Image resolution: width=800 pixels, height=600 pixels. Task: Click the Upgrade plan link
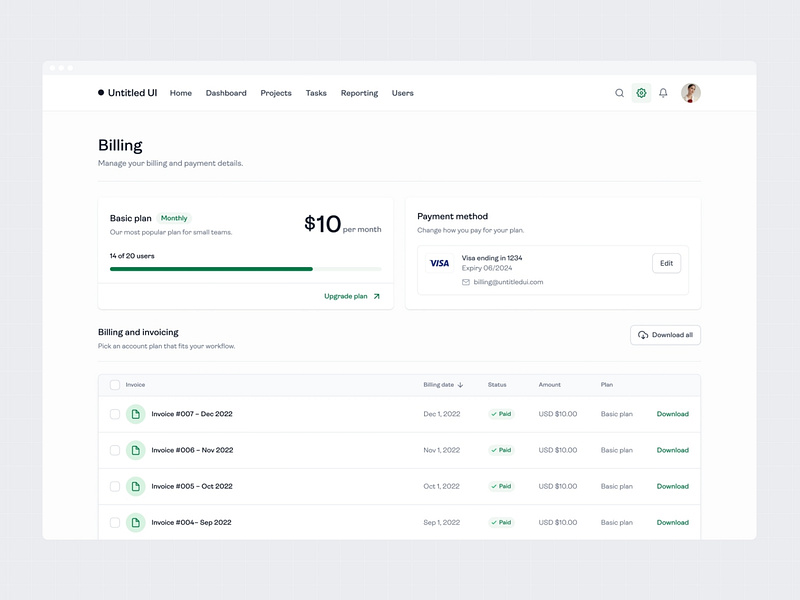click(352, 296)
